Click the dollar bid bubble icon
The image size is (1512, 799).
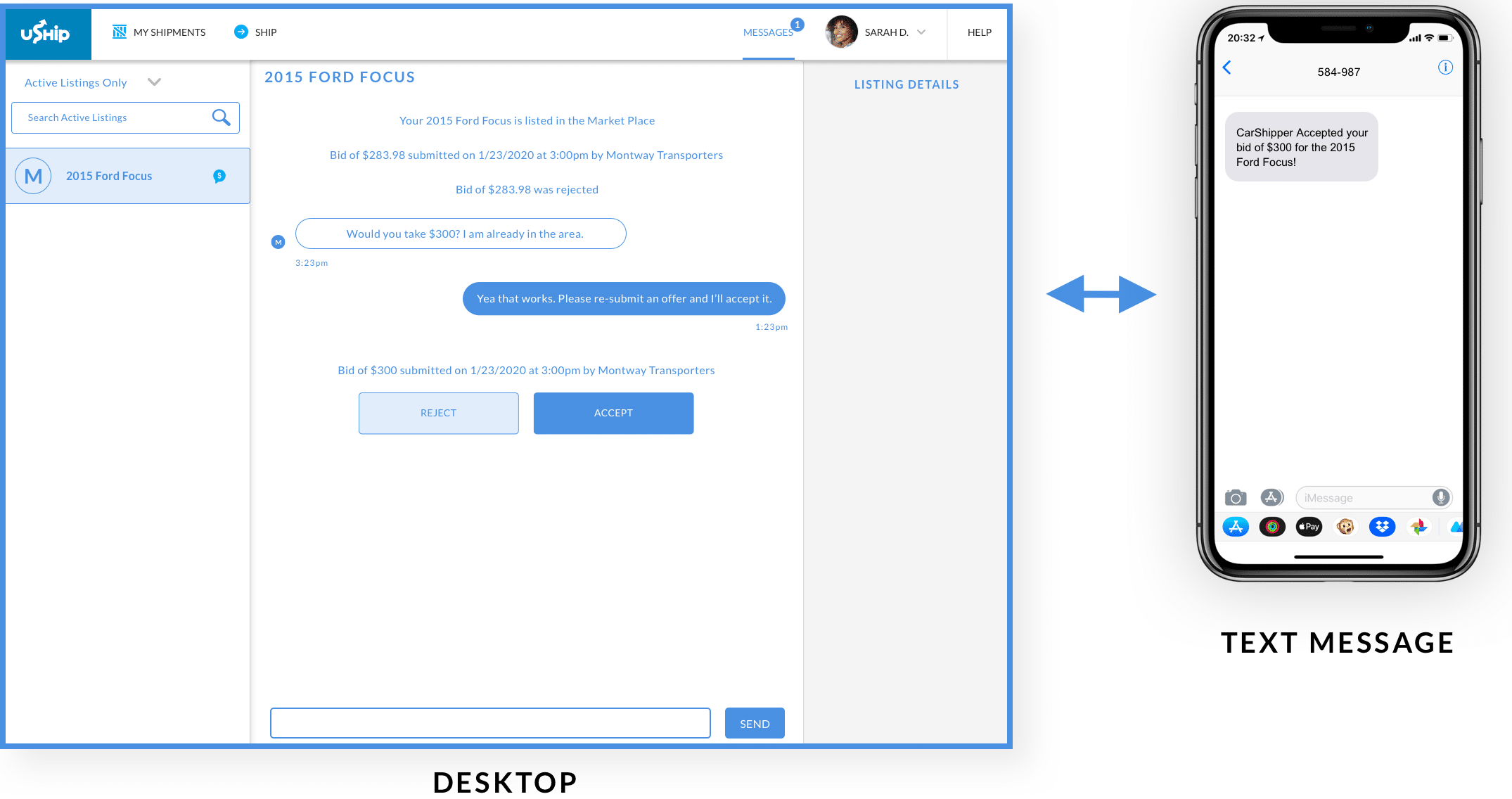tap(219, 176)
